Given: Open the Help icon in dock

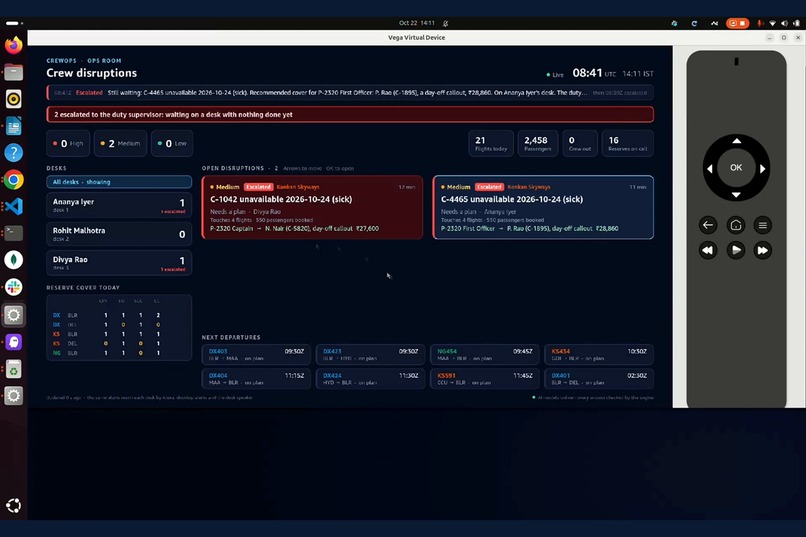Looking at the screenshot, I should click(x=13, y=153).
